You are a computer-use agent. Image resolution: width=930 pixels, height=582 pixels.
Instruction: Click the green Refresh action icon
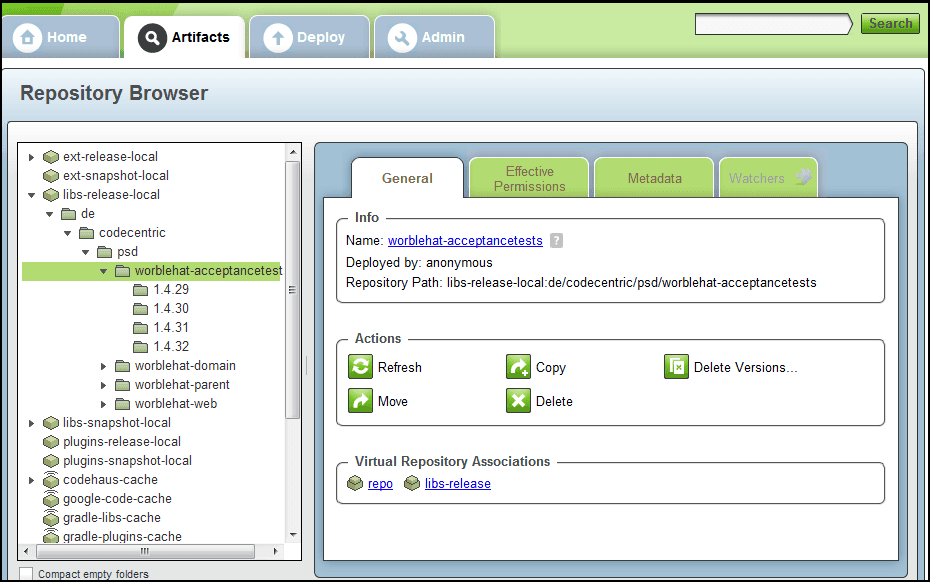tap(360, 367)
